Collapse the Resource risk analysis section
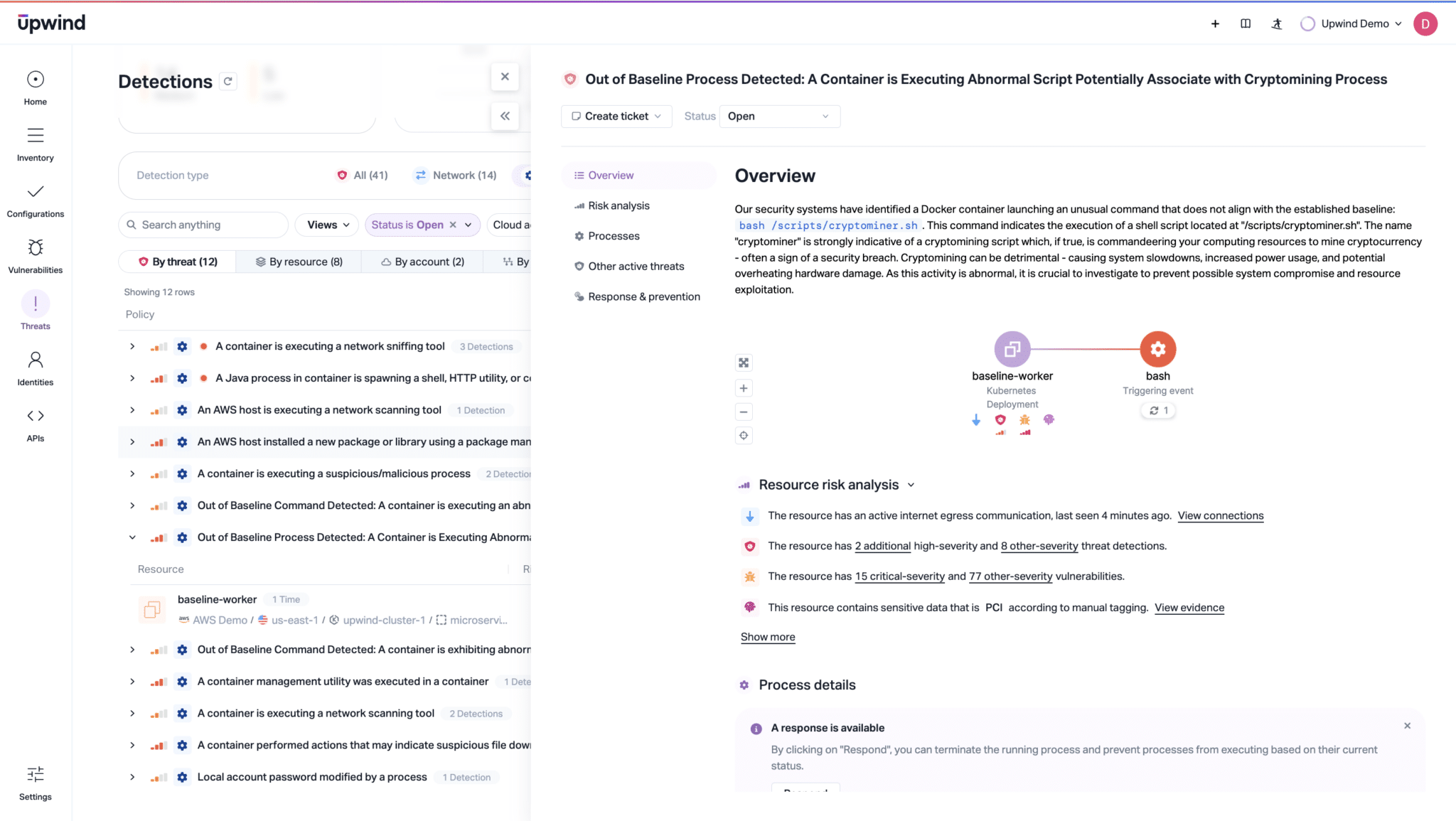The image size is (1456, 821). (x=912, y=485)
